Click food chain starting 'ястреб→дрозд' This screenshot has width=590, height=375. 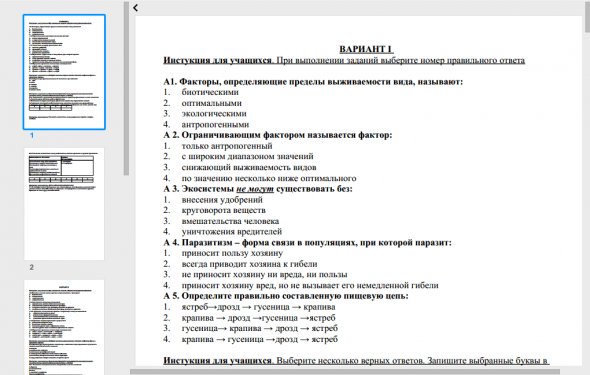(258, 307)
